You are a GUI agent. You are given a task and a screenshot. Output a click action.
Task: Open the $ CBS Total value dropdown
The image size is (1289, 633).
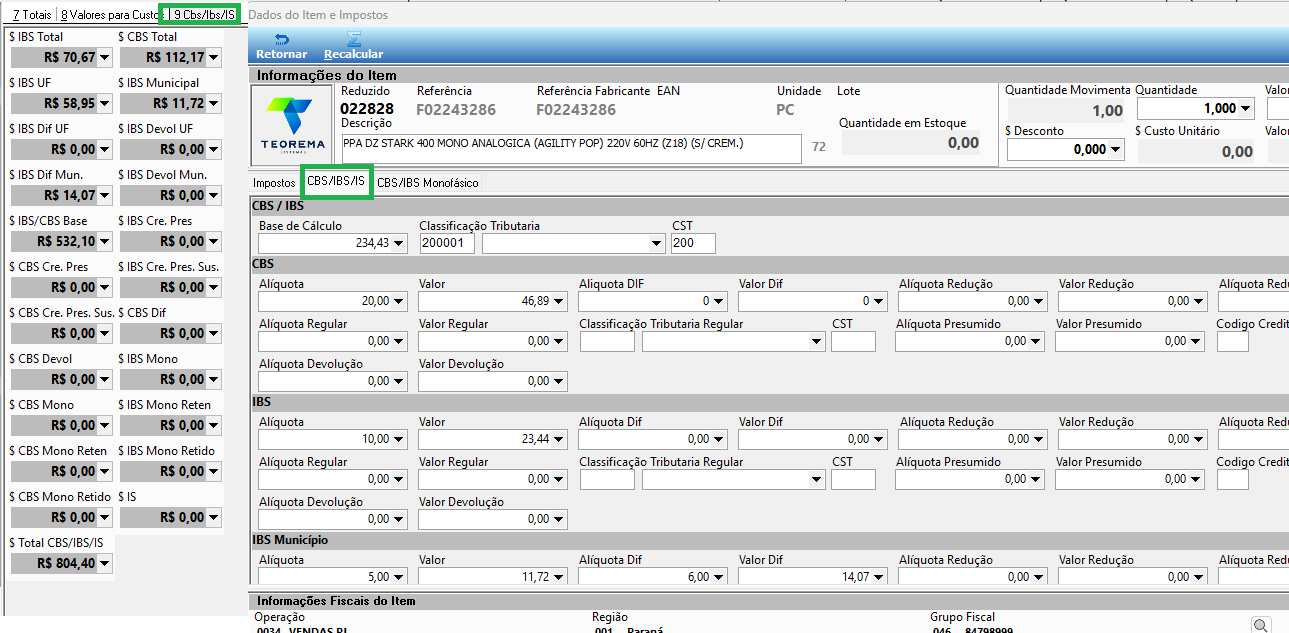point(214,58)
